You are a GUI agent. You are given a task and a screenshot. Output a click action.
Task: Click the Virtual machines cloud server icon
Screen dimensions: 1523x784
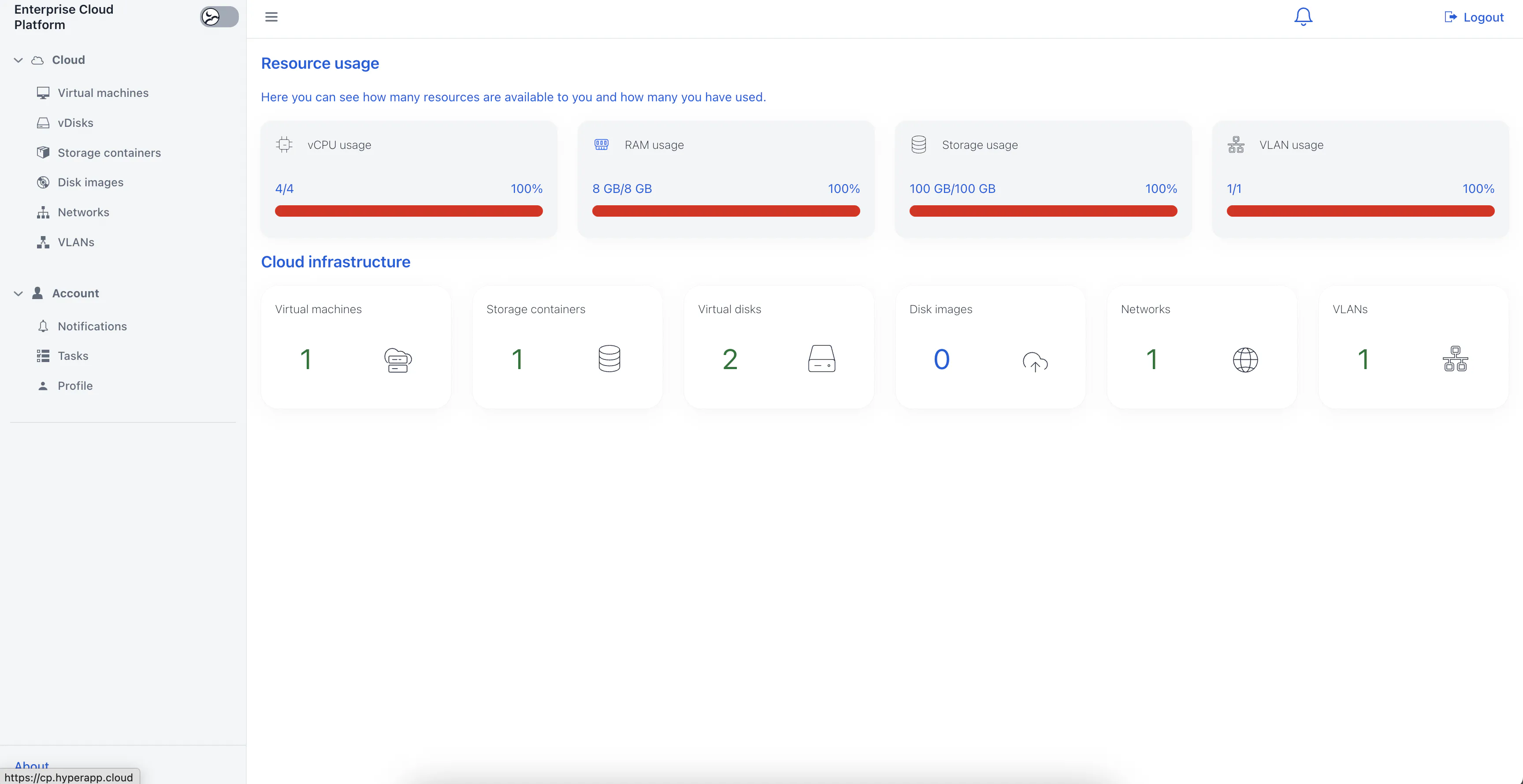coord(398,360)
